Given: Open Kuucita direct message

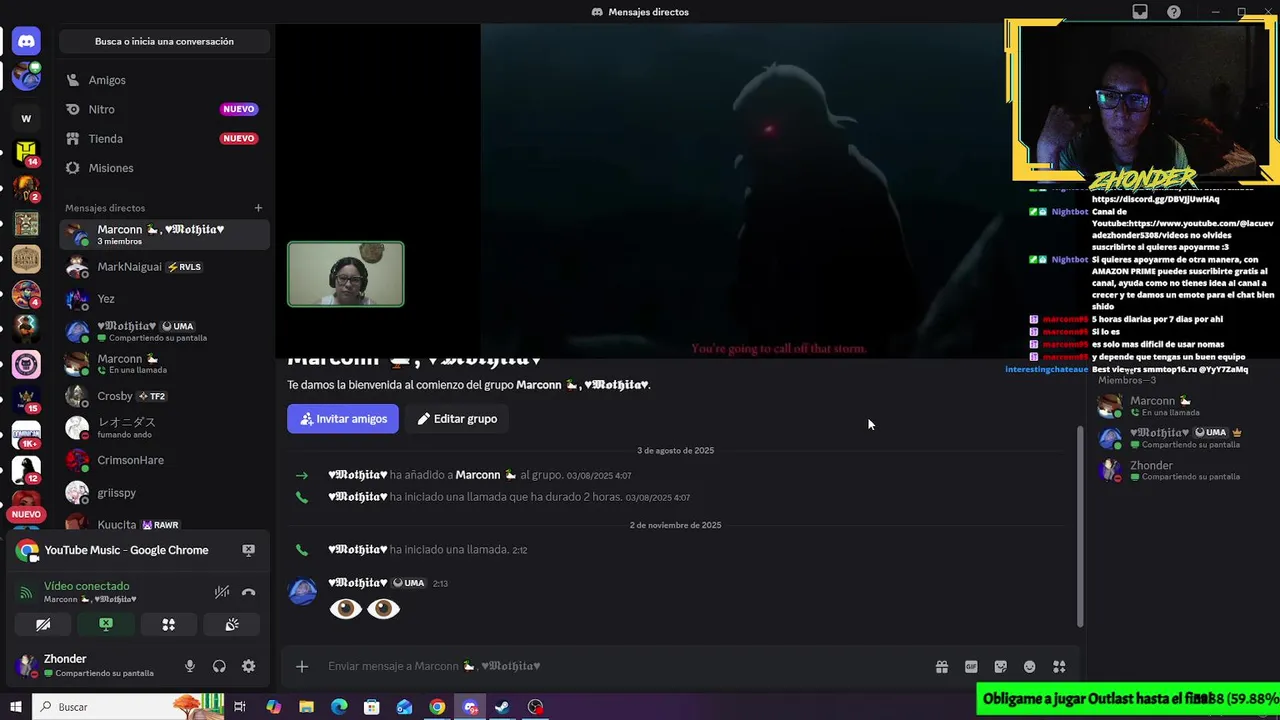Looking at the screenshot, I should coord(164,524).
